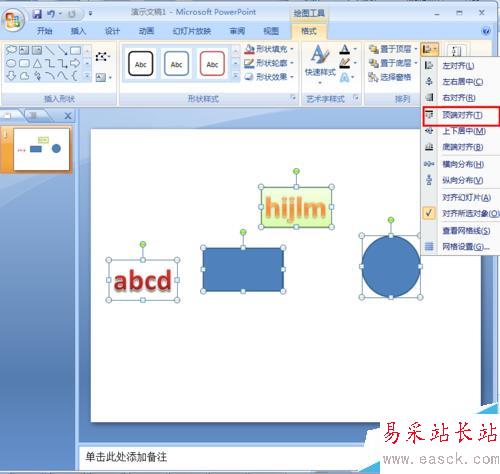Choose 底端对齐(B) align bottom
The image size is (500, 474).
pos(460,147)
